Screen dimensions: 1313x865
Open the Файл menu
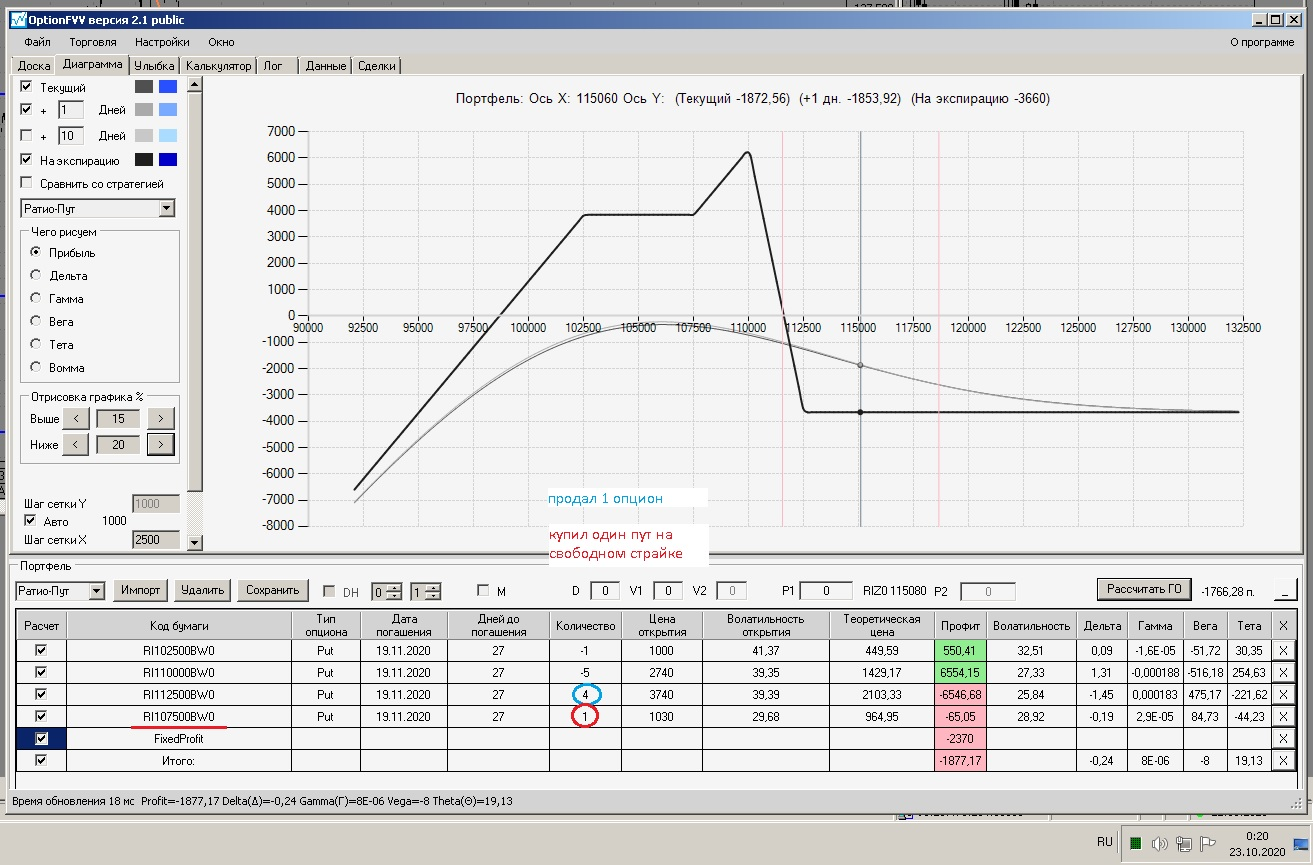[37, 42]
